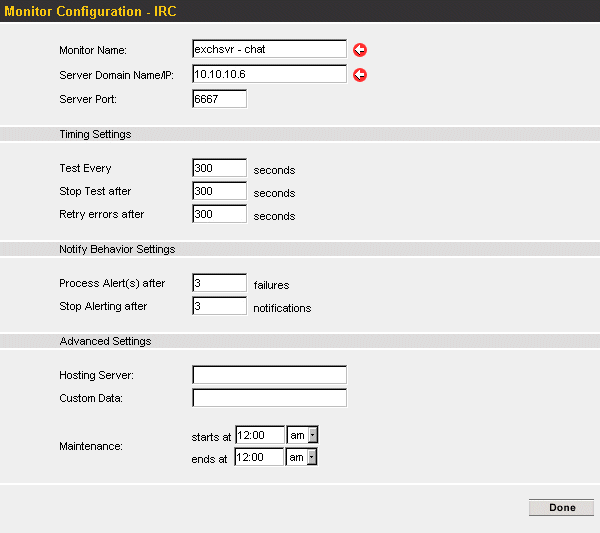Open the maintenance 'ends at' am/pm dropdown
The width and height of the screenshot is (600, 533).
(302, 457)
